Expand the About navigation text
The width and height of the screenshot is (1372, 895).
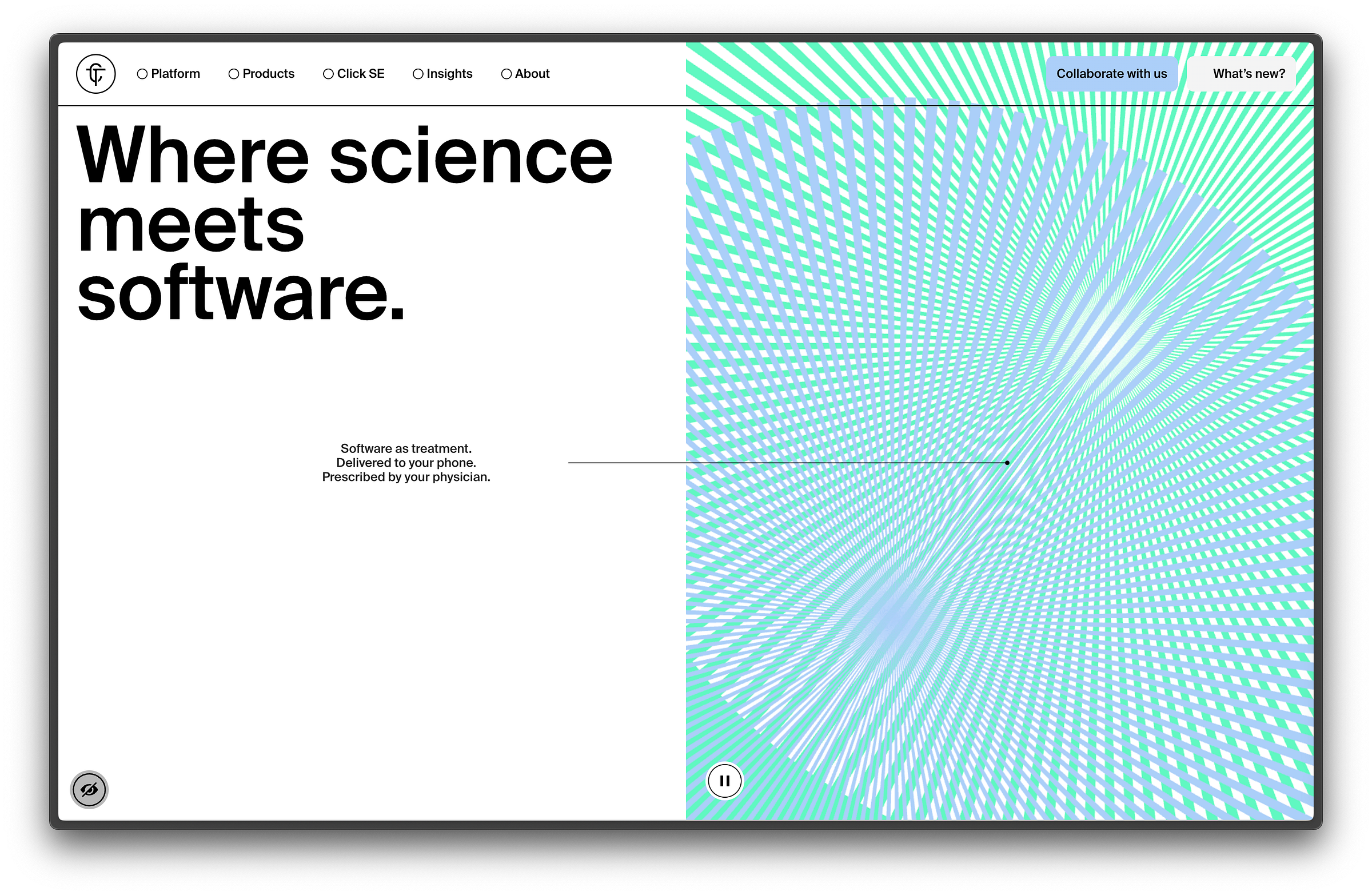click(x=532, y=74)
